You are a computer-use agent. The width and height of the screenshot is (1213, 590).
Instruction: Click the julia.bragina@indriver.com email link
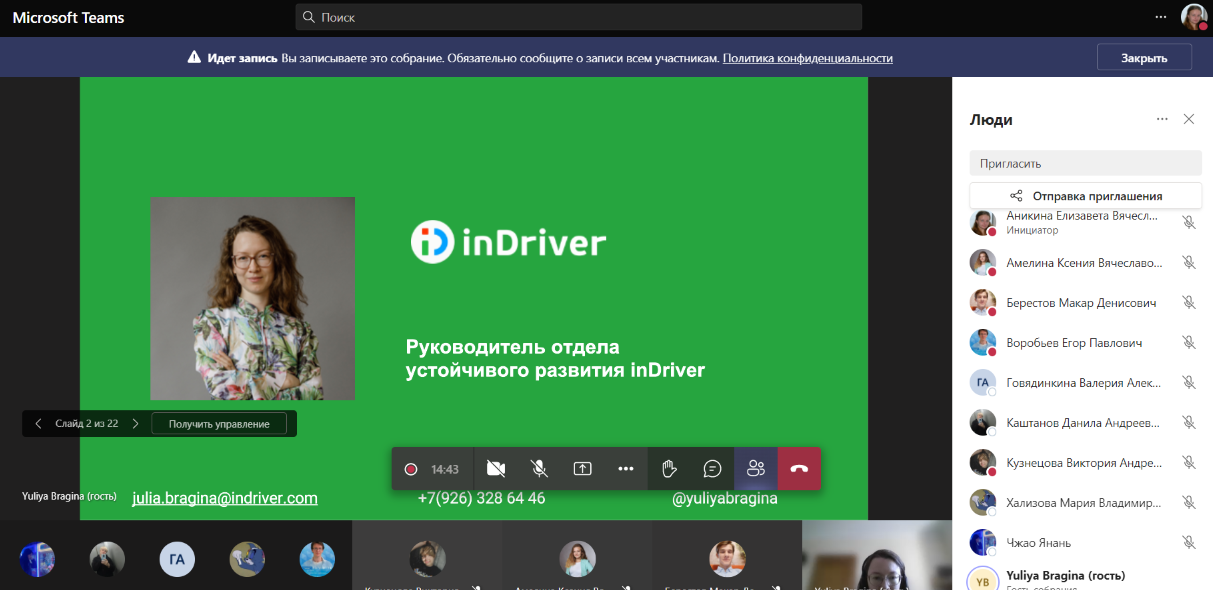click(x=225, y=498)
